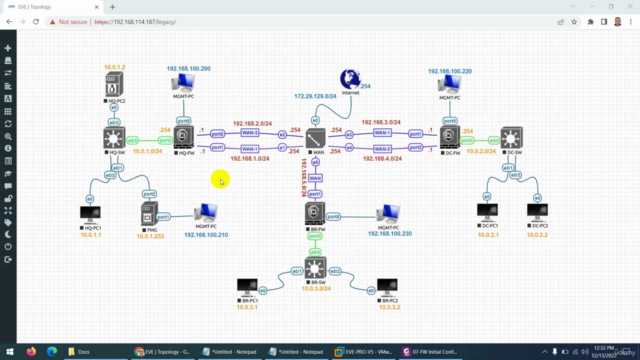Expand the system tray hidden icons chevron
The image size is (640, 360).
[x=544, y=351]
